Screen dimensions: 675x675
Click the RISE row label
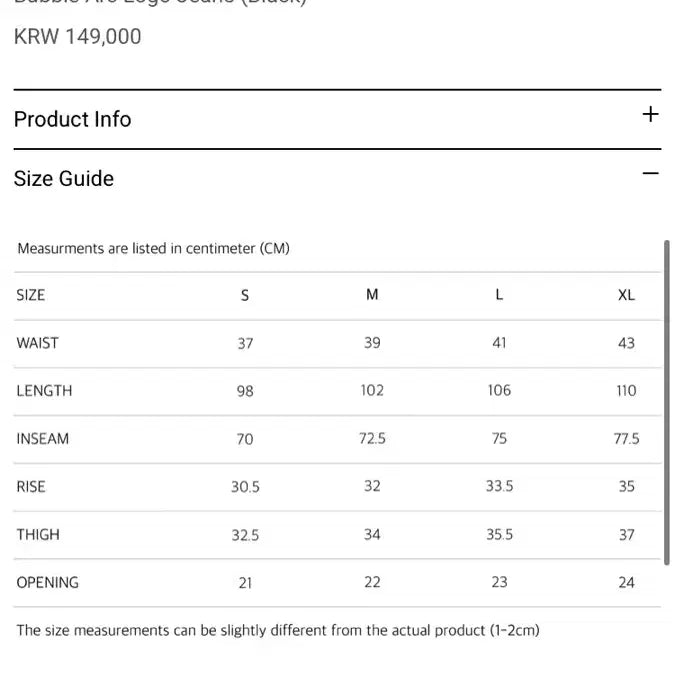[31, 487]
